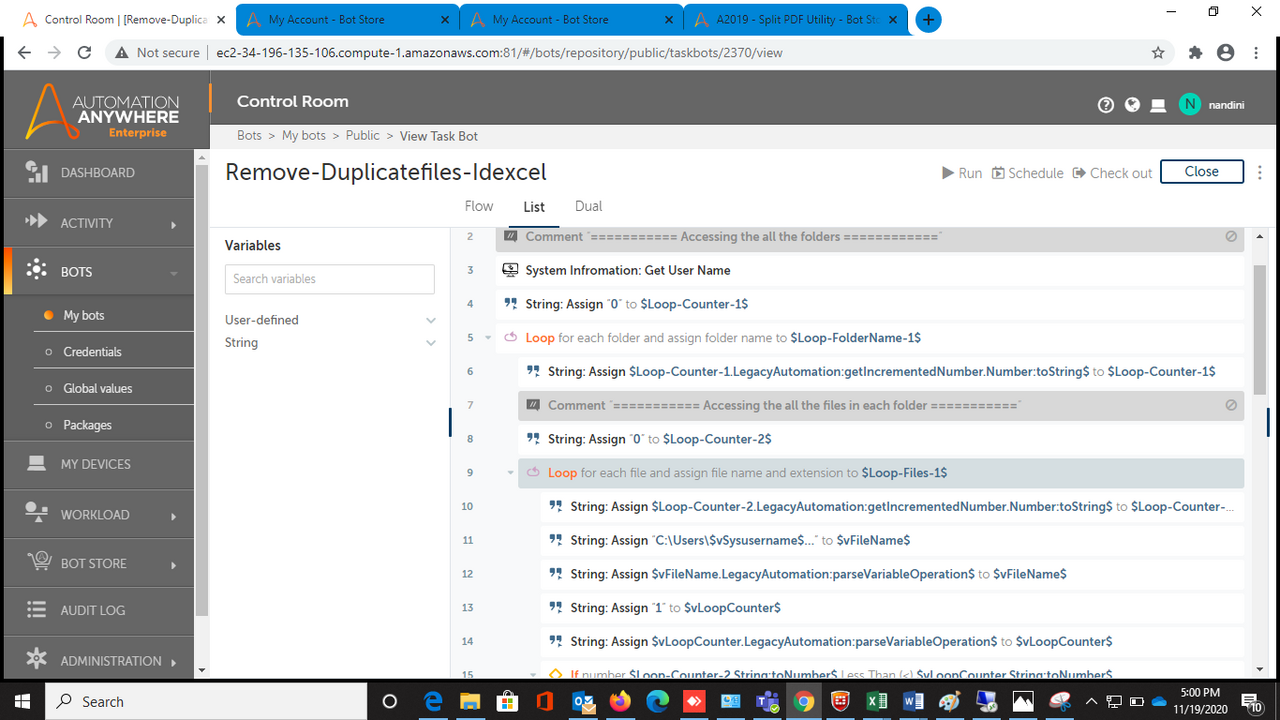Click the Search variables field
This screenshot has height=720, width=1280.
(330, 279)
